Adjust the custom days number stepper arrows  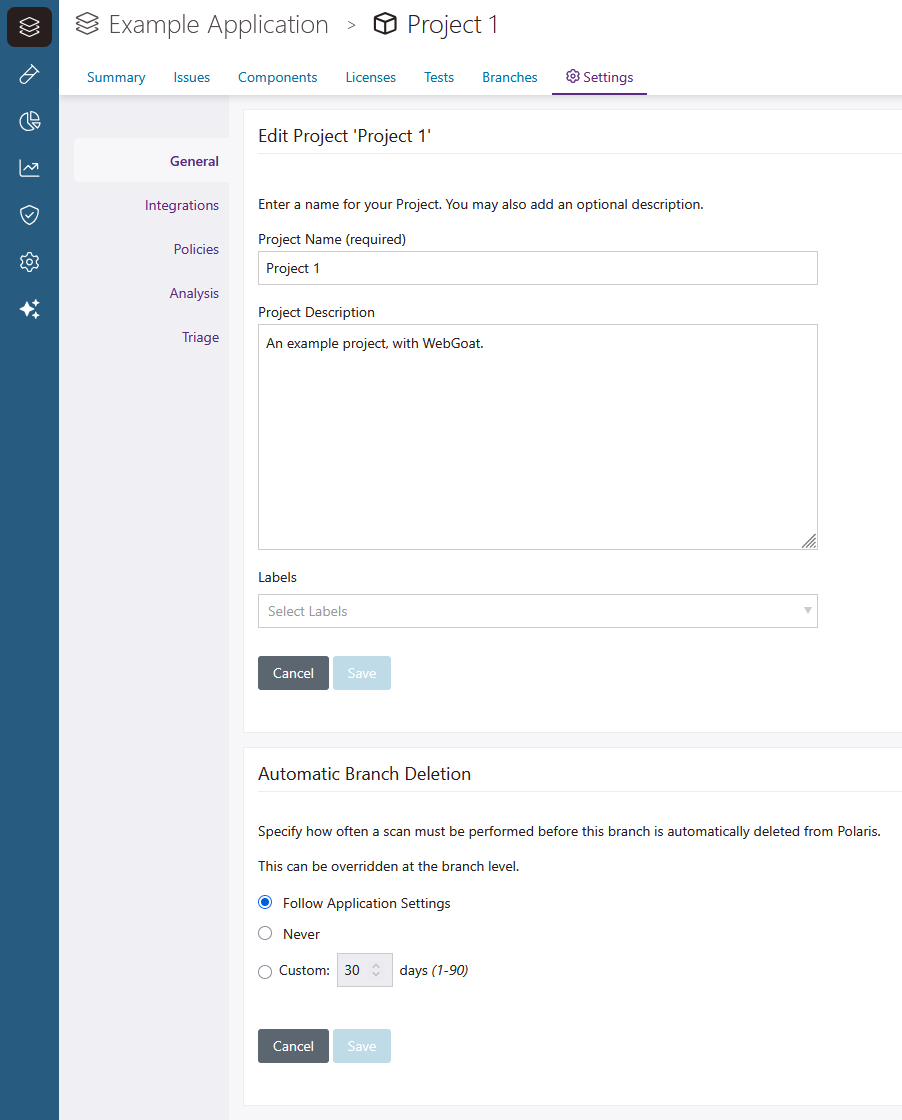pyautogui.click(x=376, y=970)
